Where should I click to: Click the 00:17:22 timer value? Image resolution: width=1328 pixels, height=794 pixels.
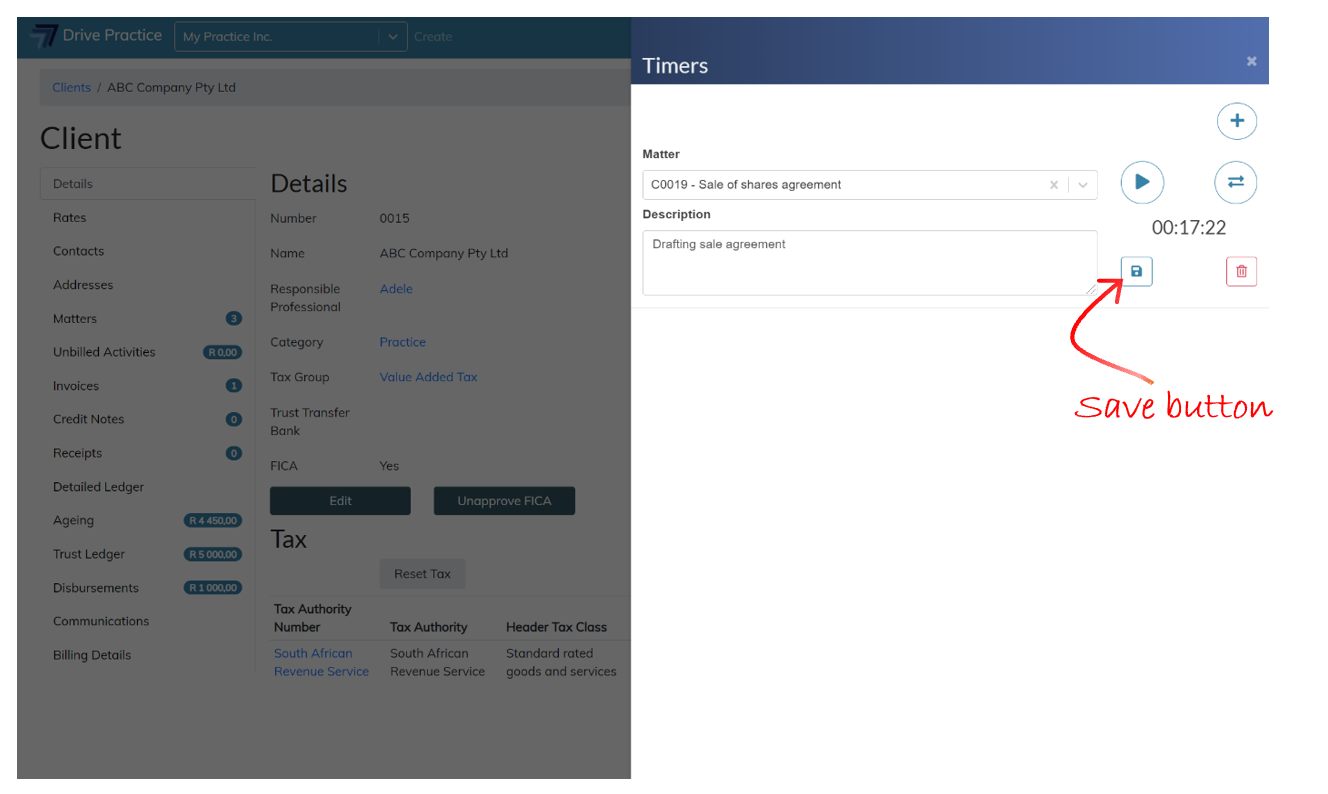click(1188, 228)
